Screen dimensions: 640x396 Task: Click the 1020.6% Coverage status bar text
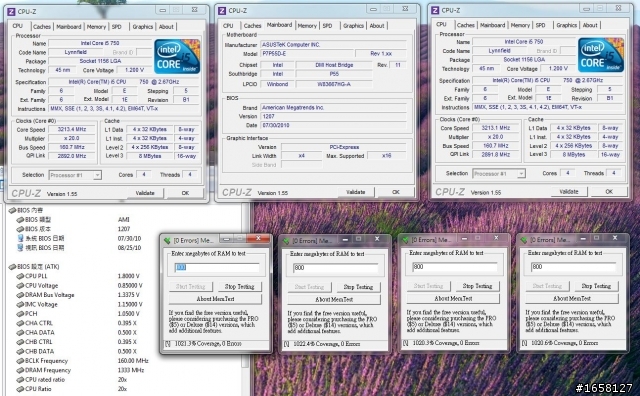click(x=564, y=343)
